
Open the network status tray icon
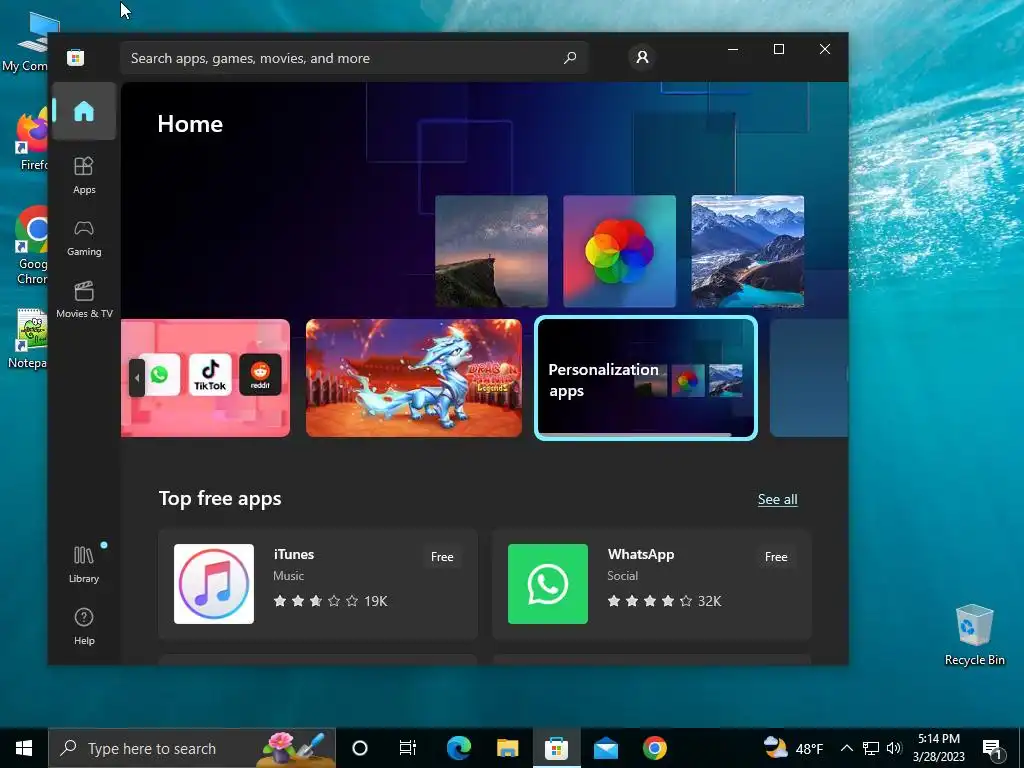coord(871,748)
